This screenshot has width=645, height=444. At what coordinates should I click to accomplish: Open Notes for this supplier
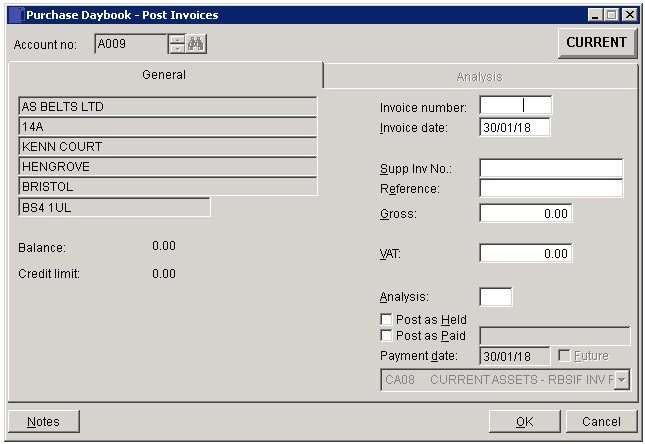coord(44,421)
